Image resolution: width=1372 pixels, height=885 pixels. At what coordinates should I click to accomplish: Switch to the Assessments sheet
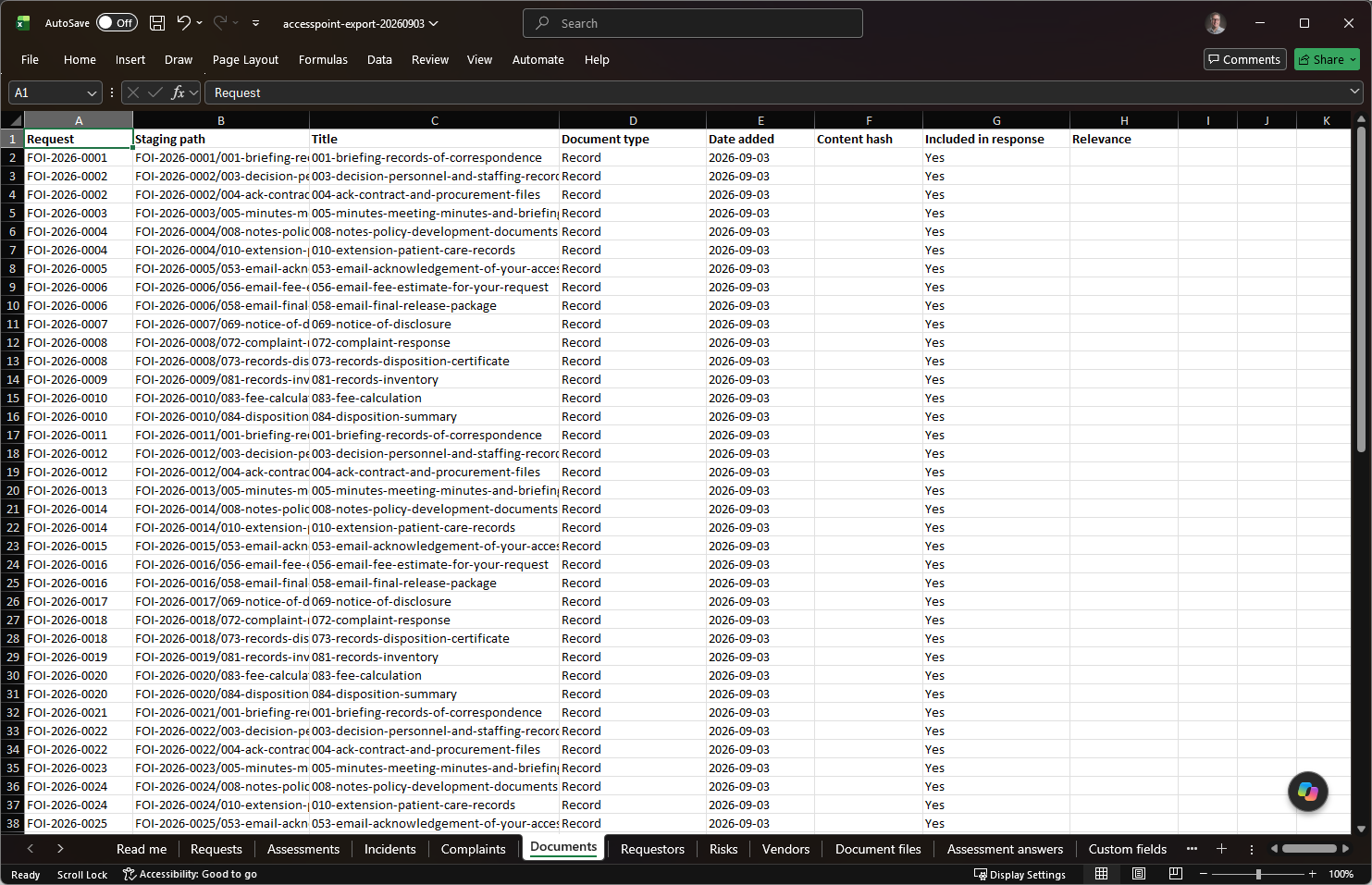[x=303, y=849]
